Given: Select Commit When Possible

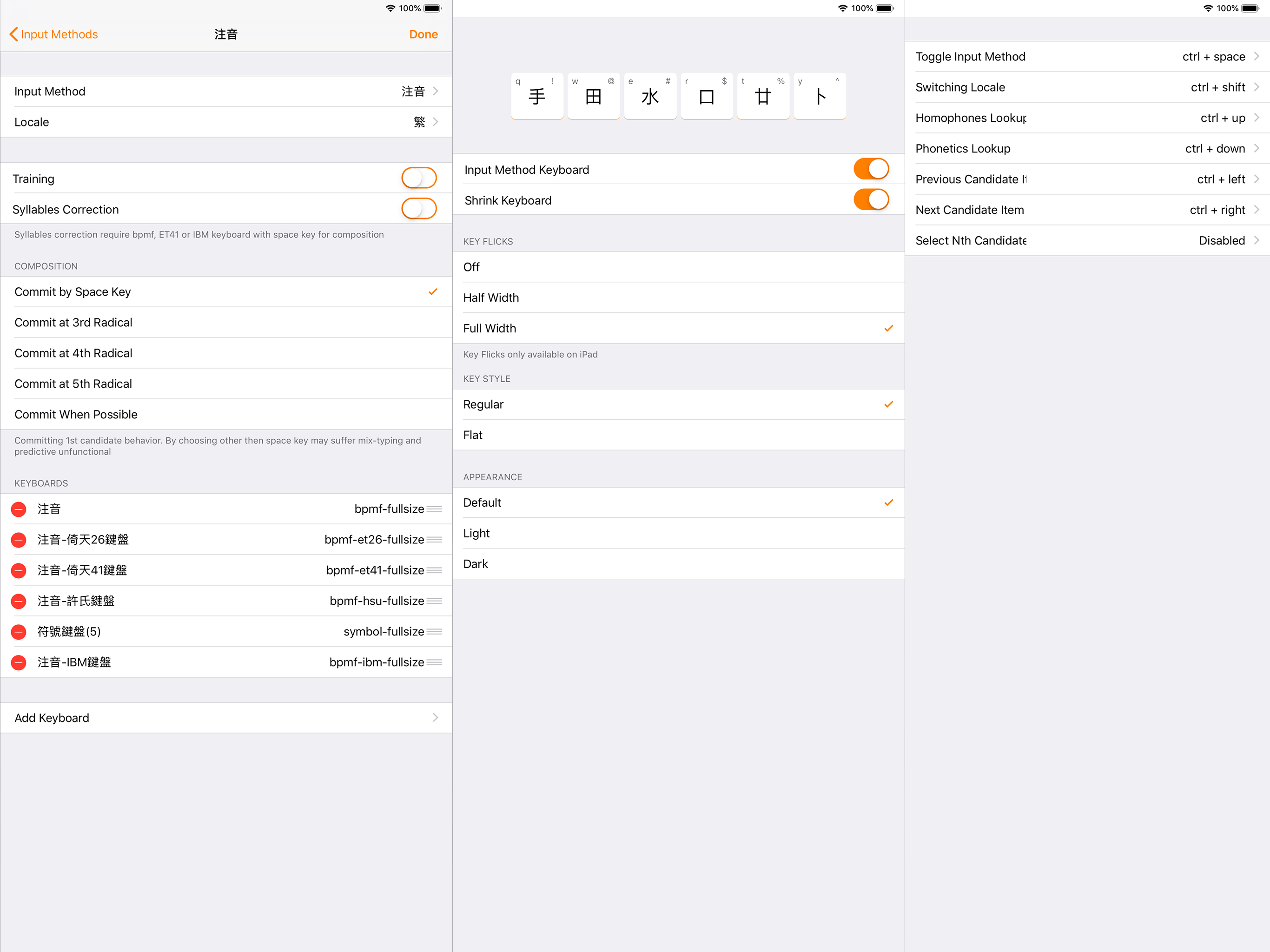Looking at the screenshot, I should 226,415.
